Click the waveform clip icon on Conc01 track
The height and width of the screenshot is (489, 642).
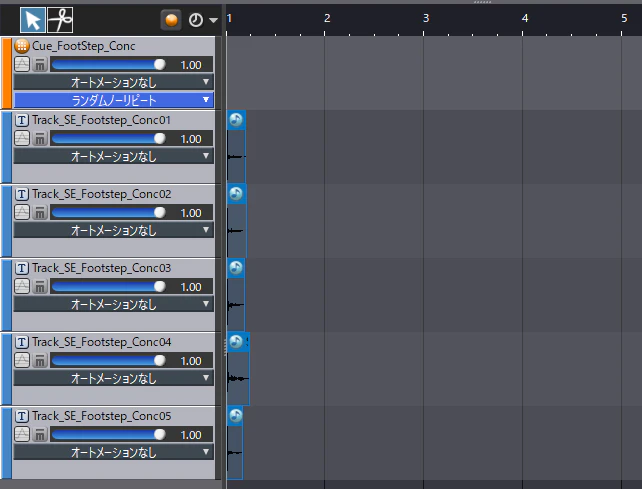(236, 120)
